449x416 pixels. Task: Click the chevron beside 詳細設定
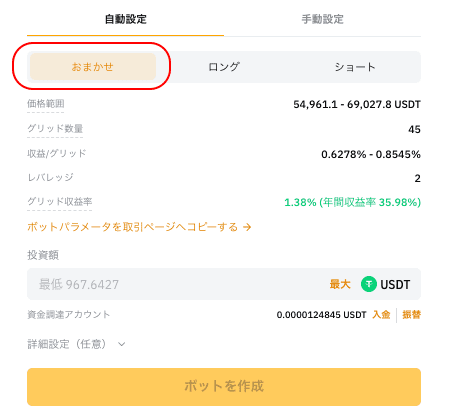tap(122, 344)
